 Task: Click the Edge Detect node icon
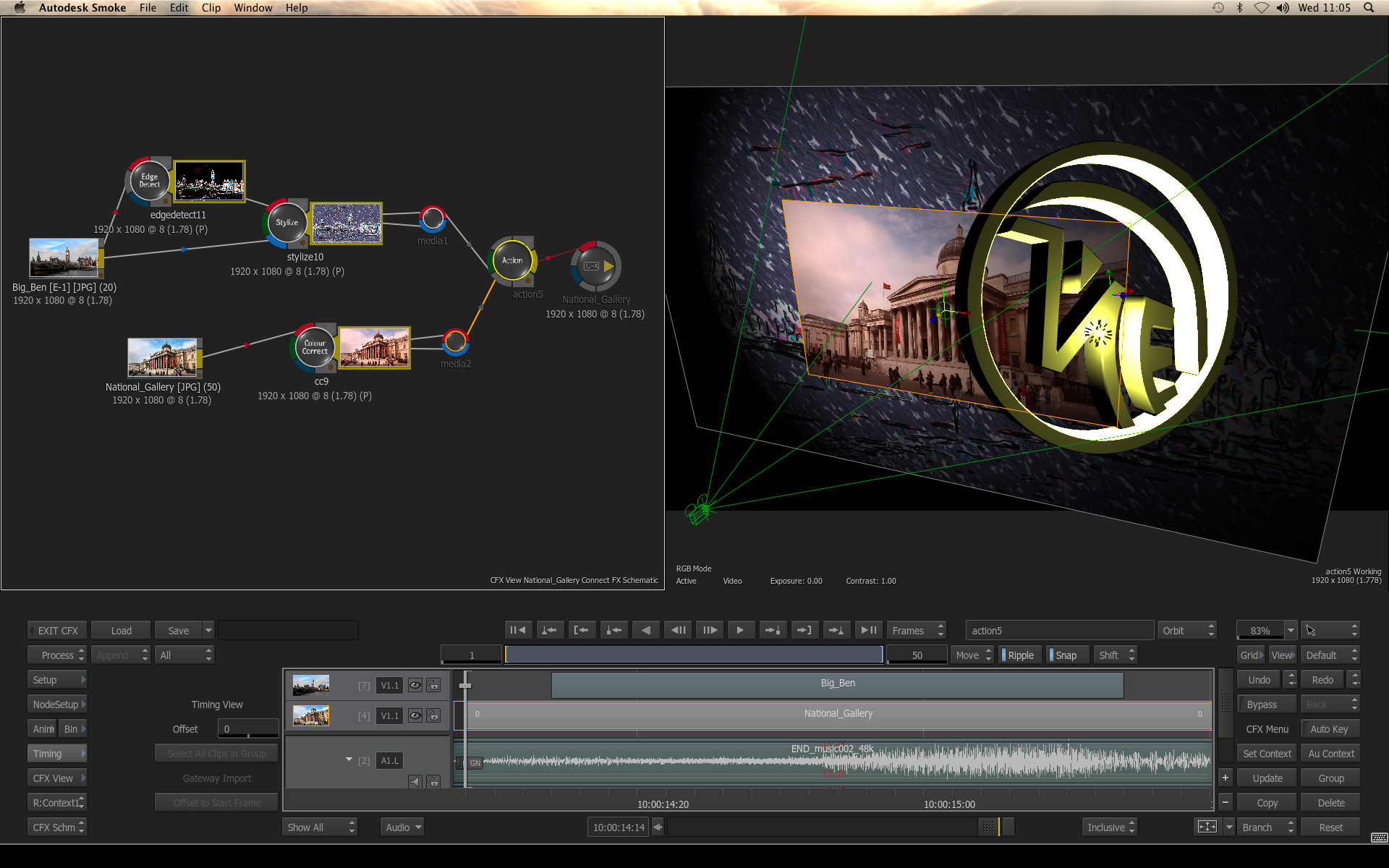(x=149, y=181)
